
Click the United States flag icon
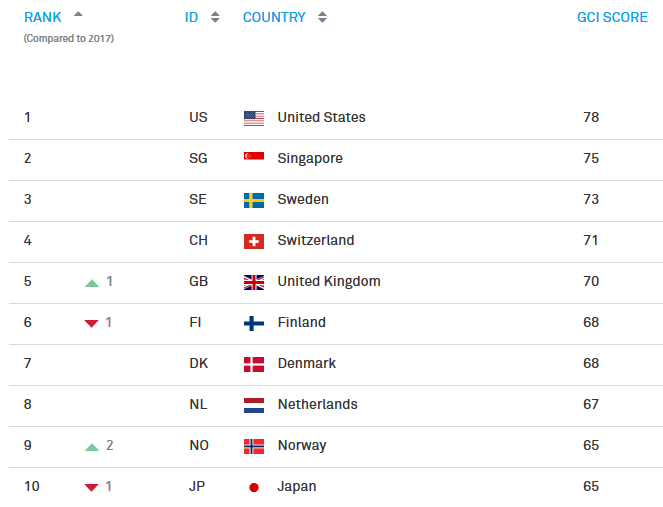click(x=254, y=118)
